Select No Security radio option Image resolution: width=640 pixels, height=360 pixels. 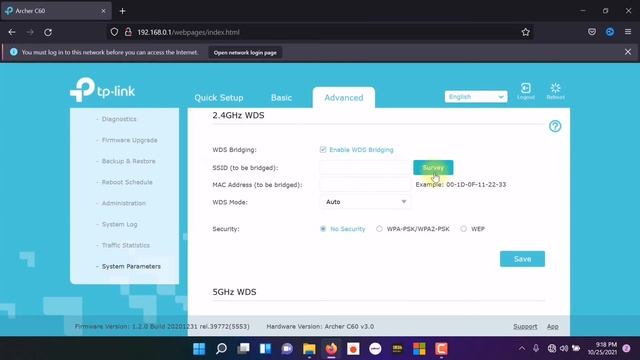(x=323, y=229)
